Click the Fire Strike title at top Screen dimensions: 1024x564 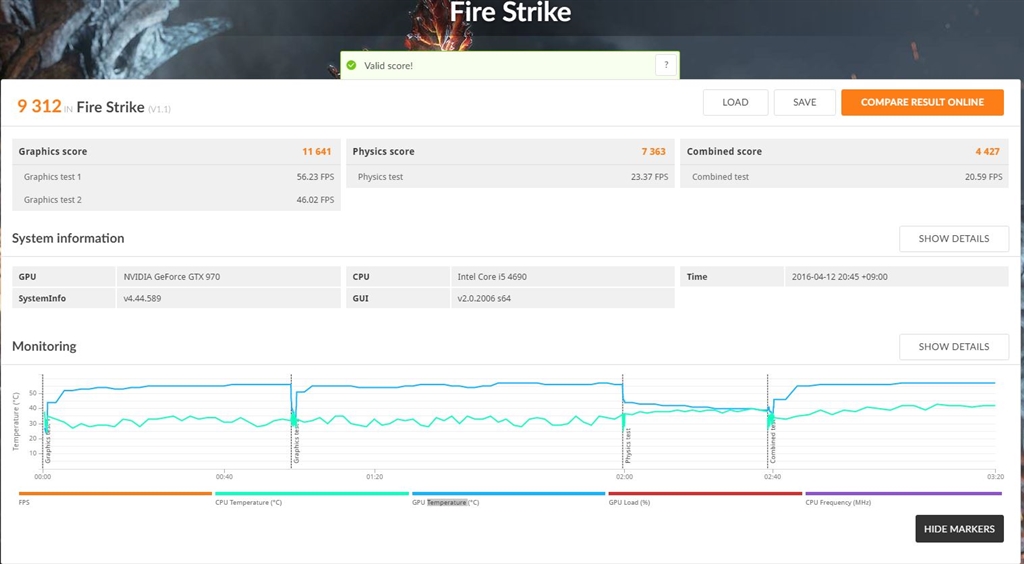click(510, 12)
